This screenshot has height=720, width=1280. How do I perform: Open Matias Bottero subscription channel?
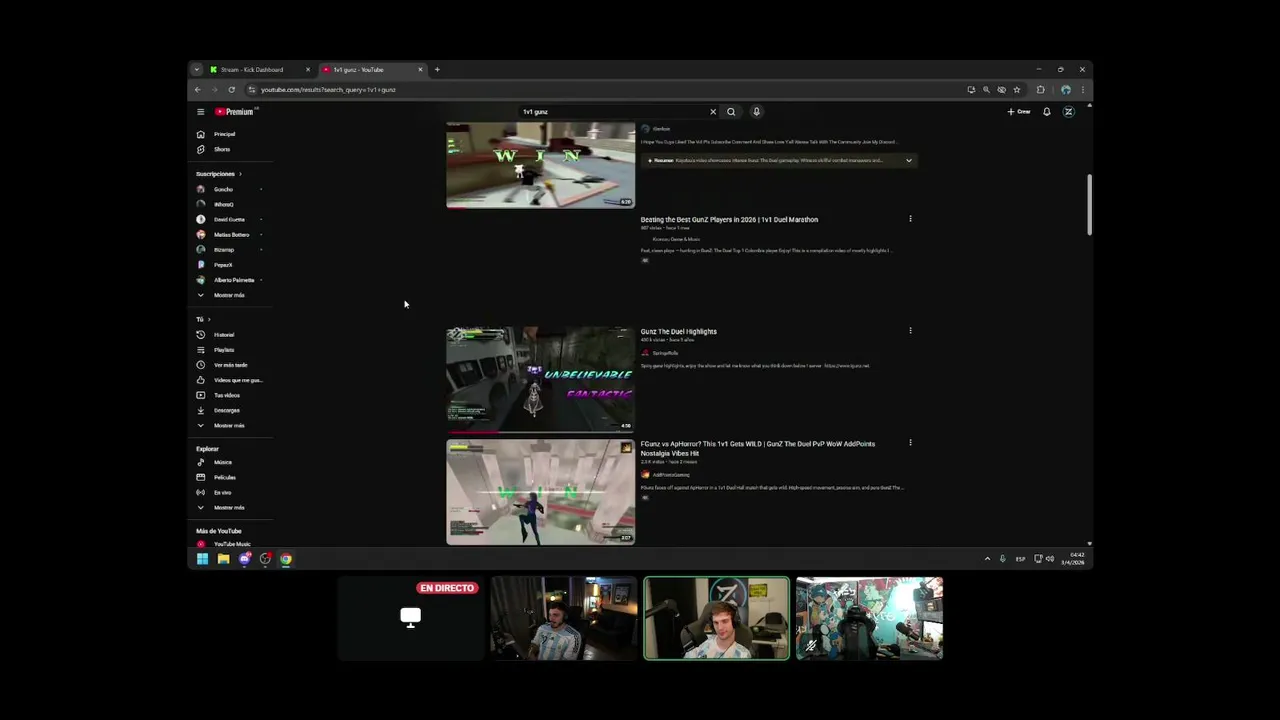coord(230,234)
